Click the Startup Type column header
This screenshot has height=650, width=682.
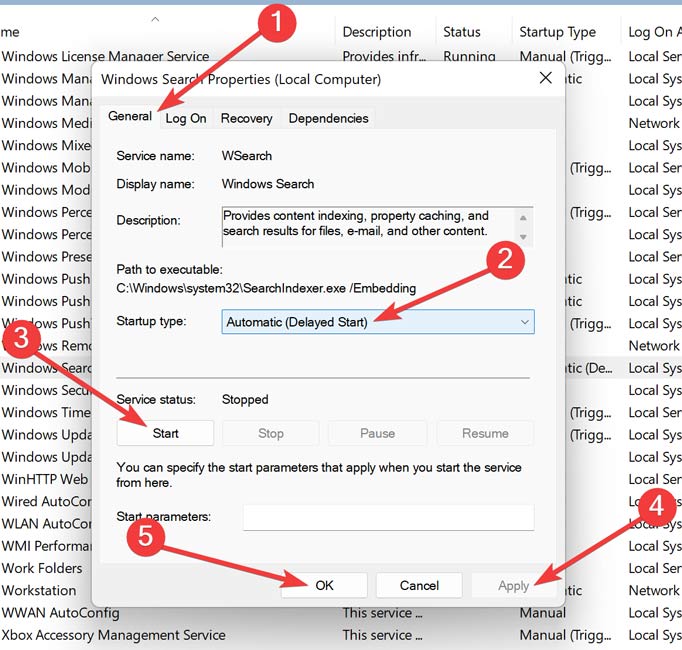point(557,32)
